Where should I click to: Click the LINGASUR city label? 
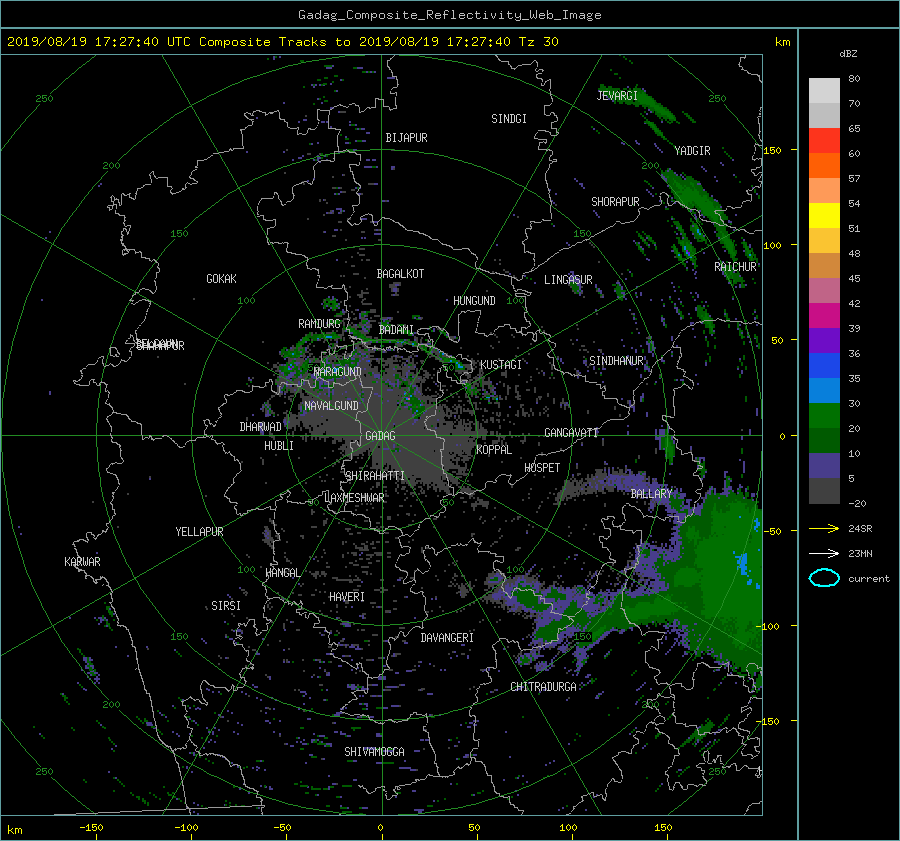pos(568,280)
